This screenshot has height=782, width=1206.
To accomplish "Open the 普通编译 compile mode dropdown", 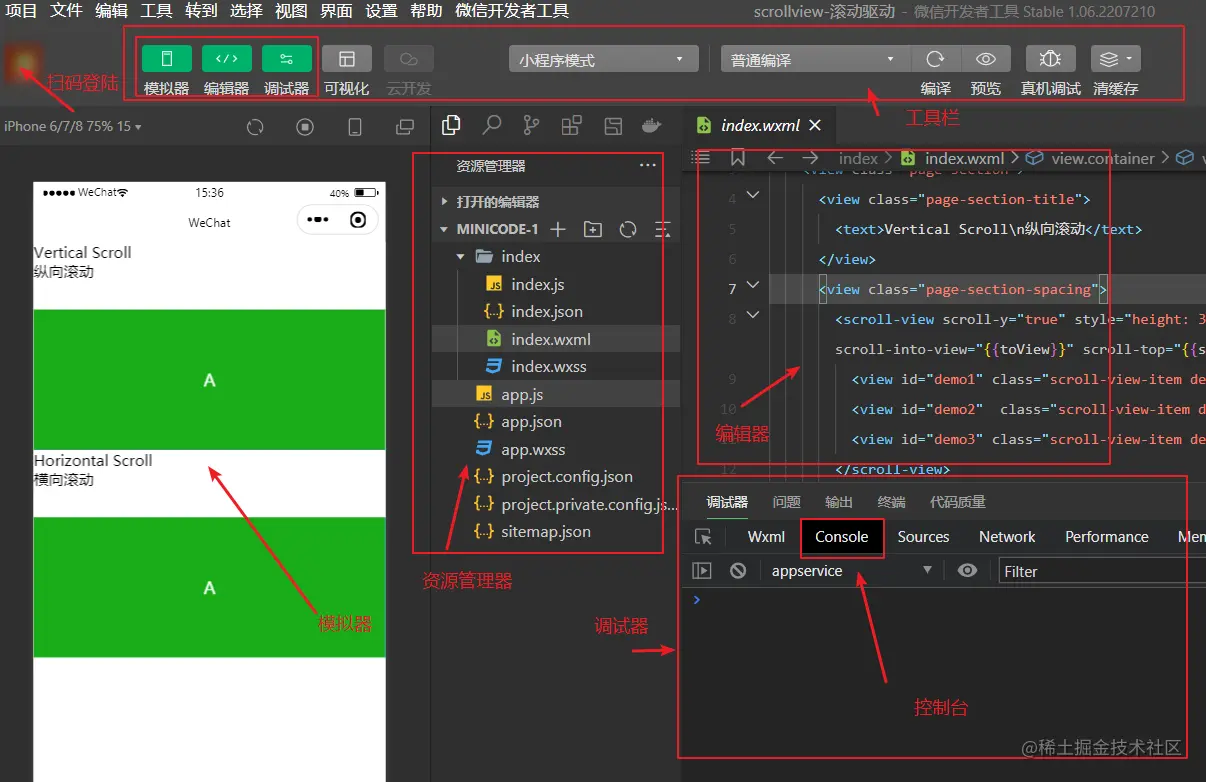I will coord(814,60).
